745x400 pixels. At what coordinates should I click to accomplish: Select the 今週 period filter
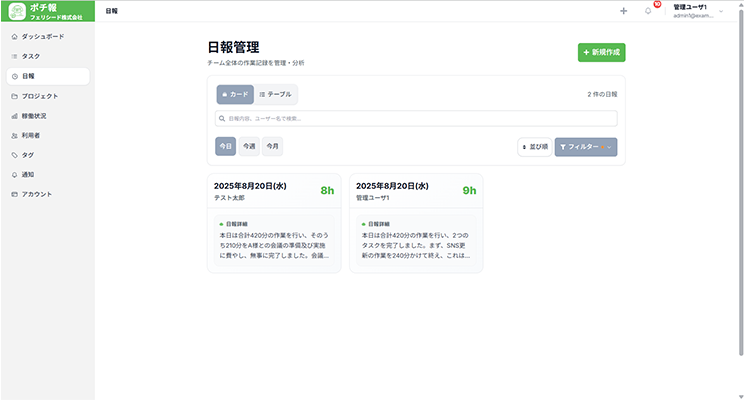pyautogui.click(x=248, y=146)
